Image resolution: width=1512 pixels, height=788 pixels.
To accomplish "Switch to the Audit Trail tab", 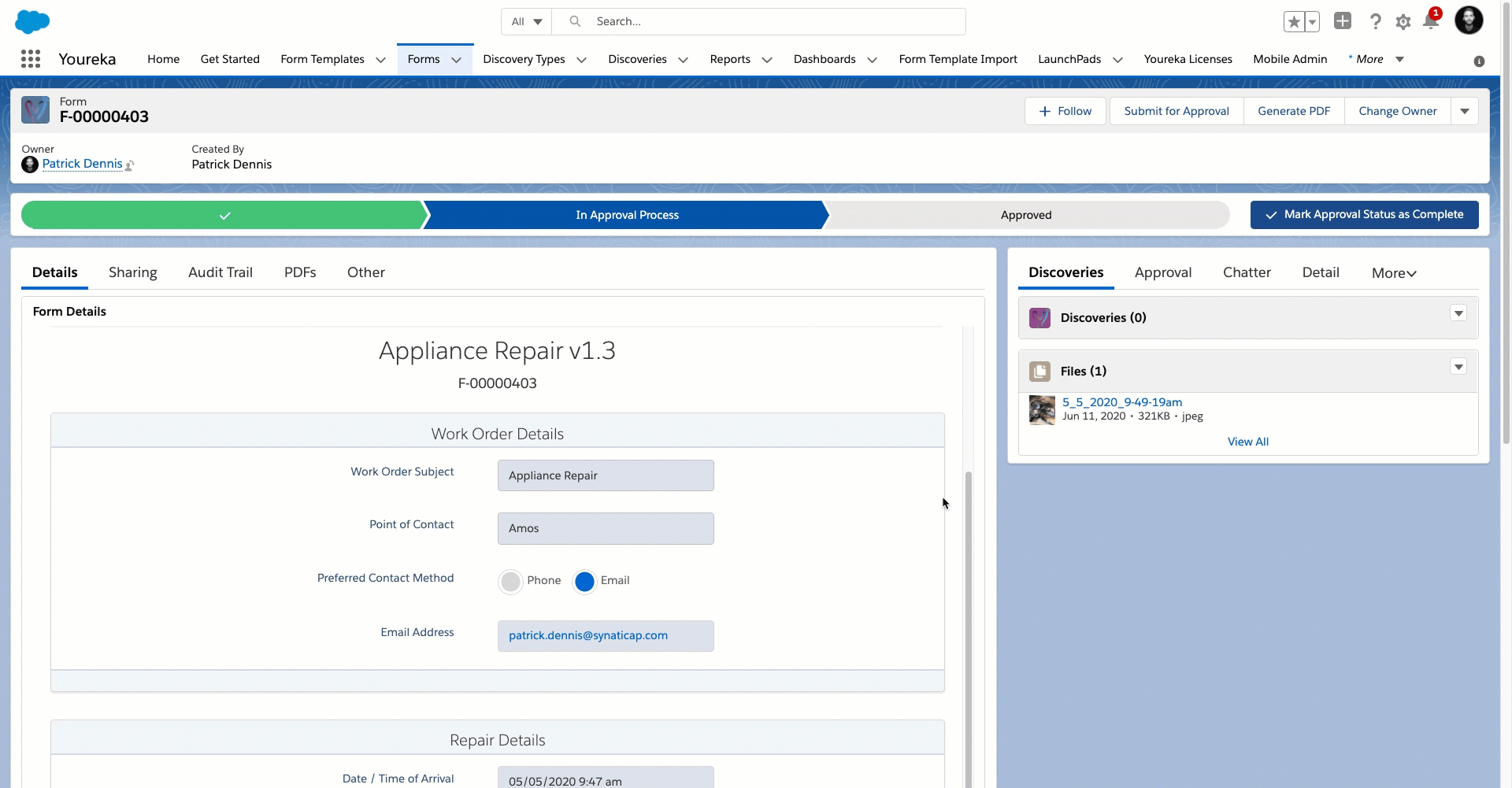I will click(x=220, y=272).
